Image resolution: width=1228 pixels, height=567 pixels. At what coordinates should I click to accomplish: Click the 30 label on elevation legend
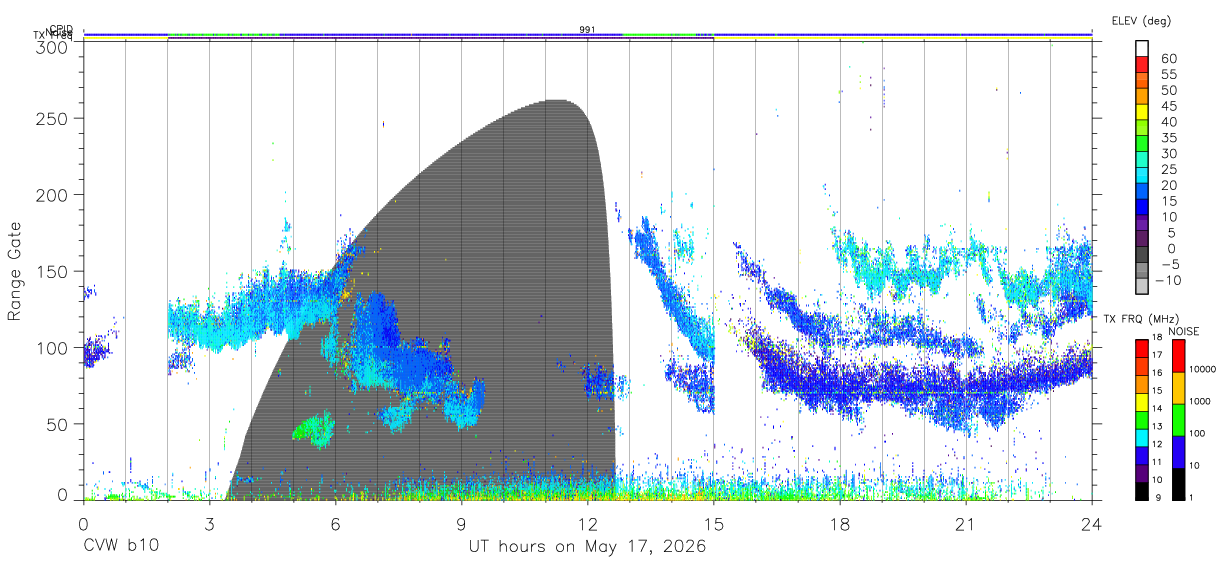pos(1168,154)
